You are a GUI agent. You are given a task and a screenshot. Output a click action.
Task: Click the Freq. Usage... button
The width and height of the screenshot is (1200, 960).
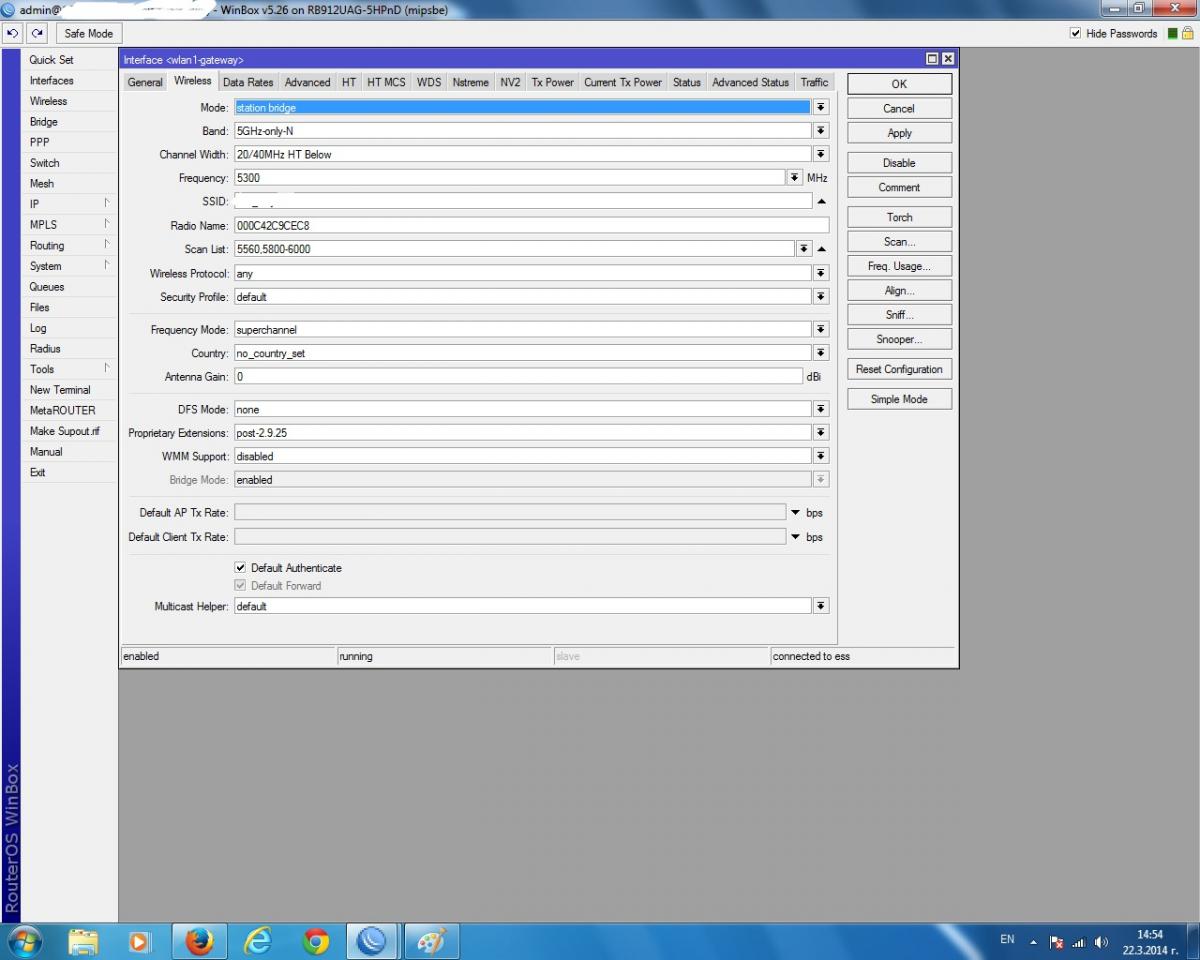click(x=898, y=266)
